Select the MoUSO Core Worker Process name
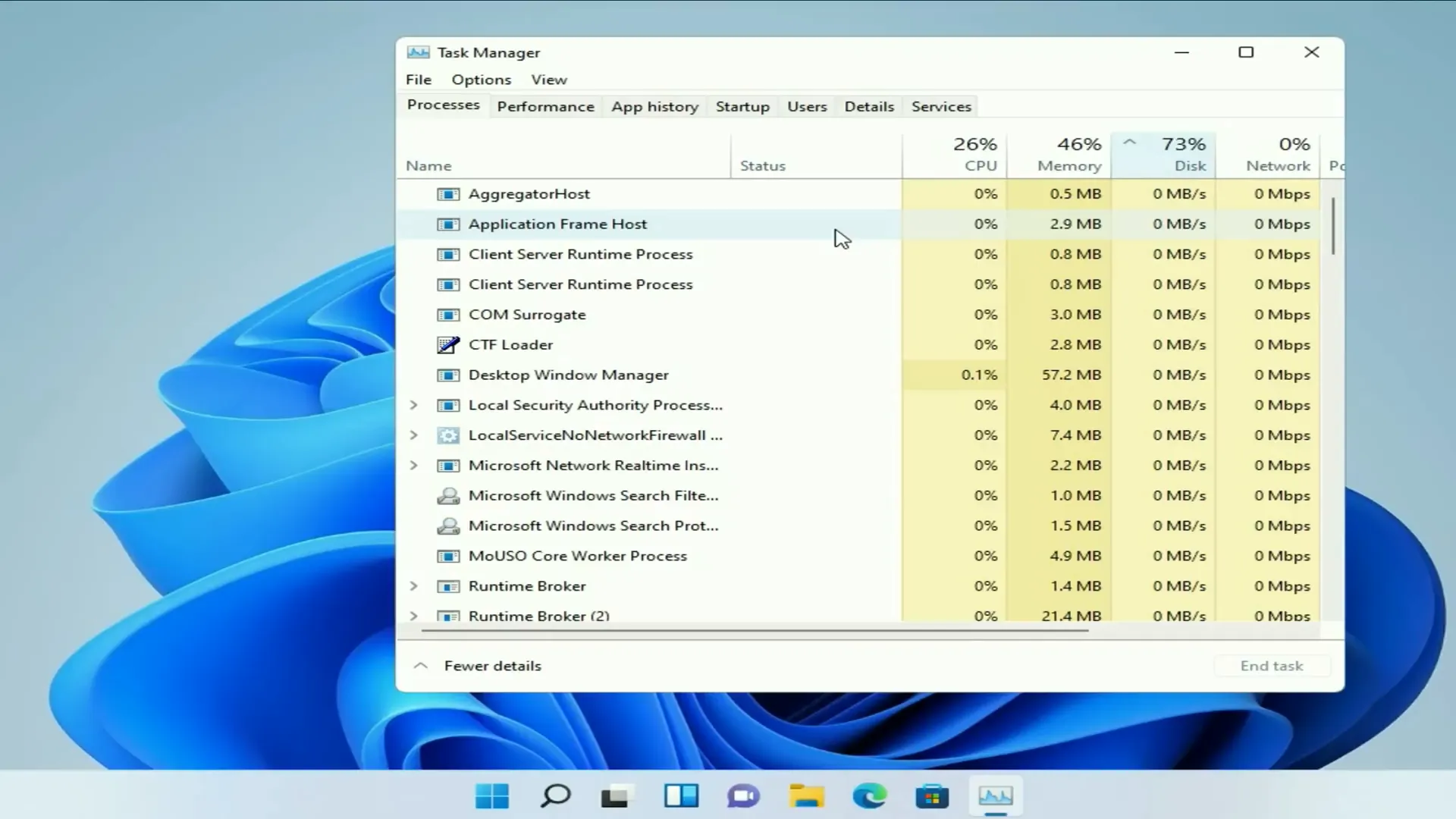Screen dimensions: 1456x819 tap(578, 557)
